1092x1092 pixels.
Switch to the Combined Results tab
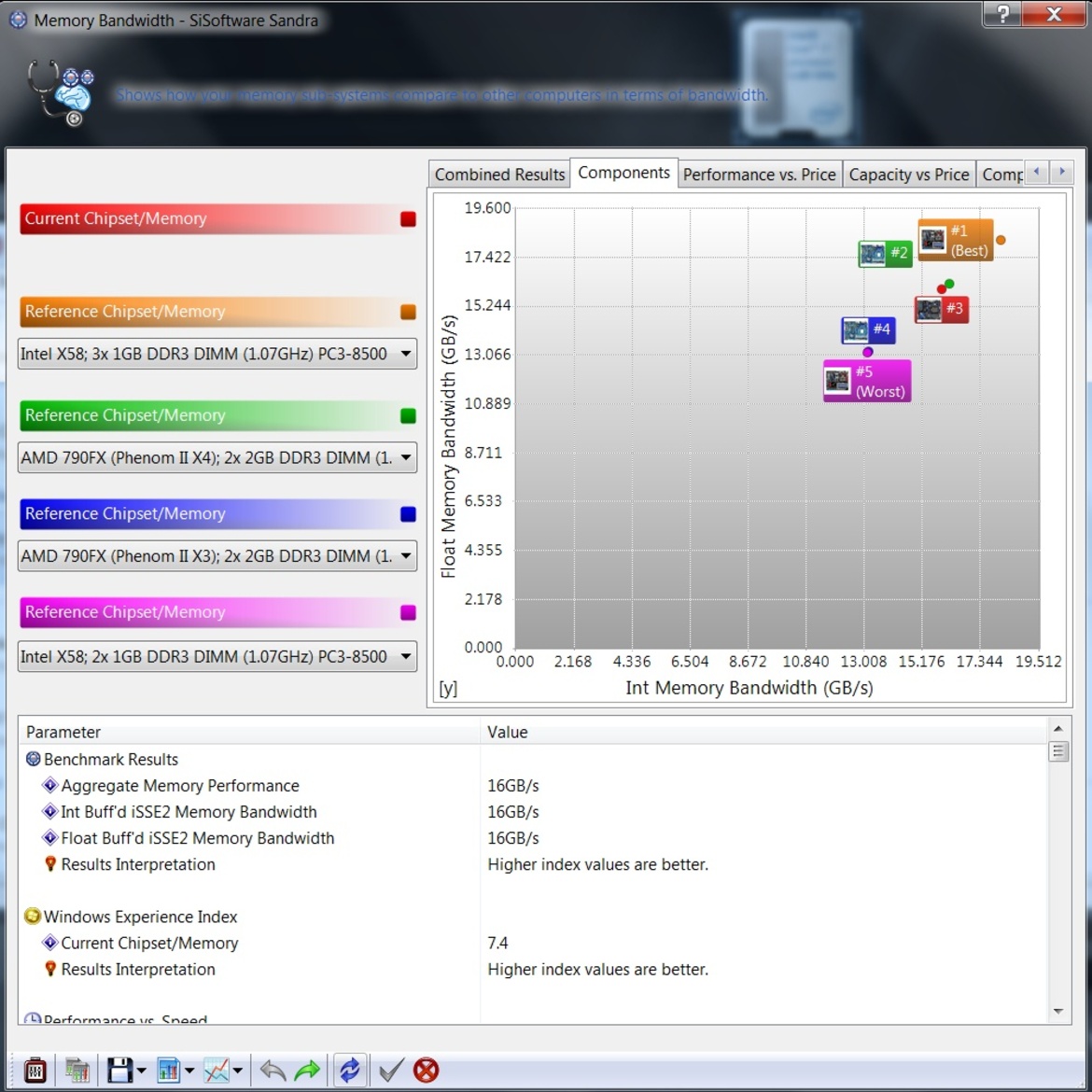(x=499, y=175)
